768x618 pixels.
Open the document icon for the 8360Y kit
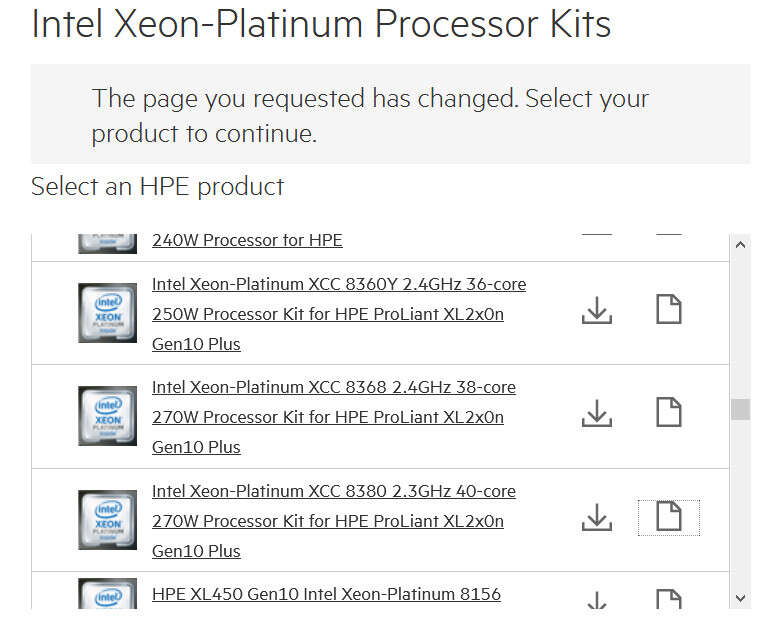click(x=668, y=310)
